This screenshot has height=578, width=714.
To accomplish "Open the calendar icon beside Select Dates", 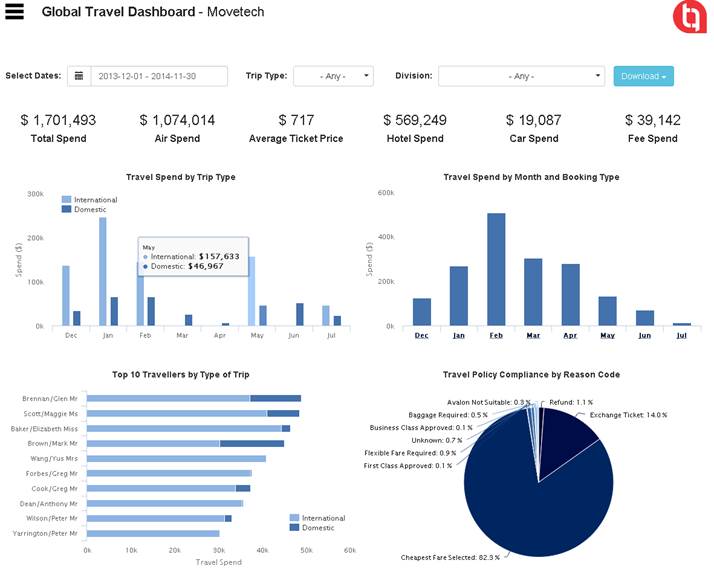I will point(79,76).
